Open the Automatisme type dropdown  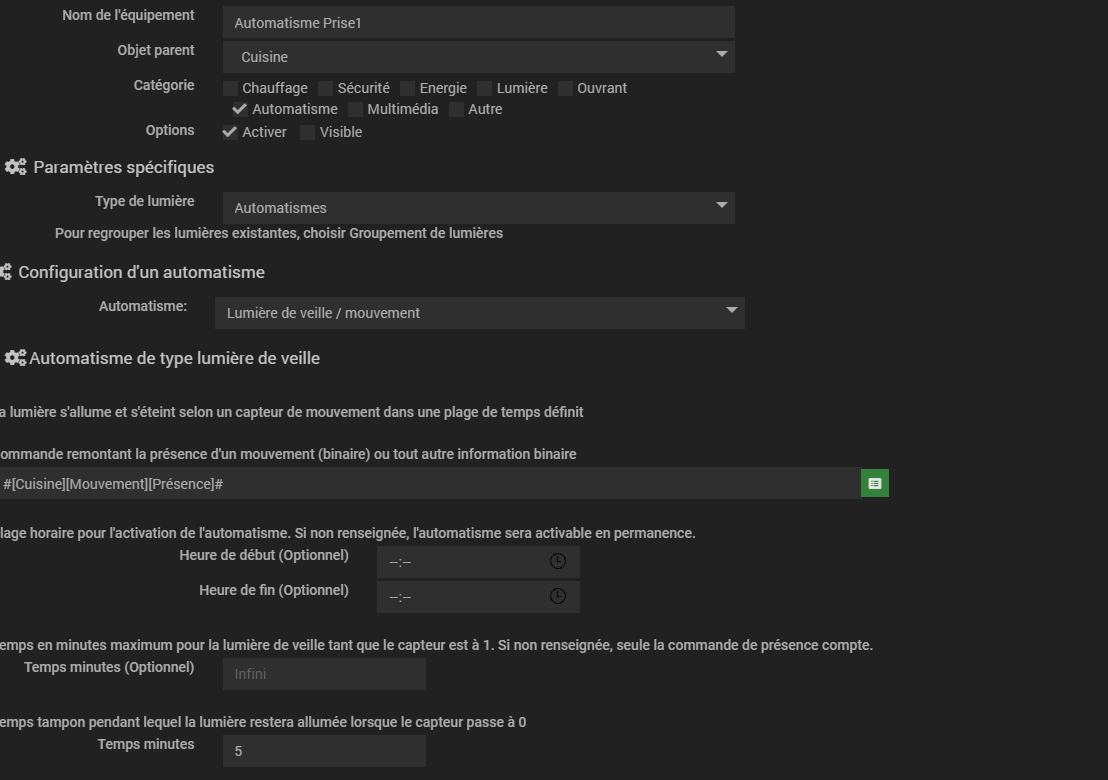tap(480, 313)
